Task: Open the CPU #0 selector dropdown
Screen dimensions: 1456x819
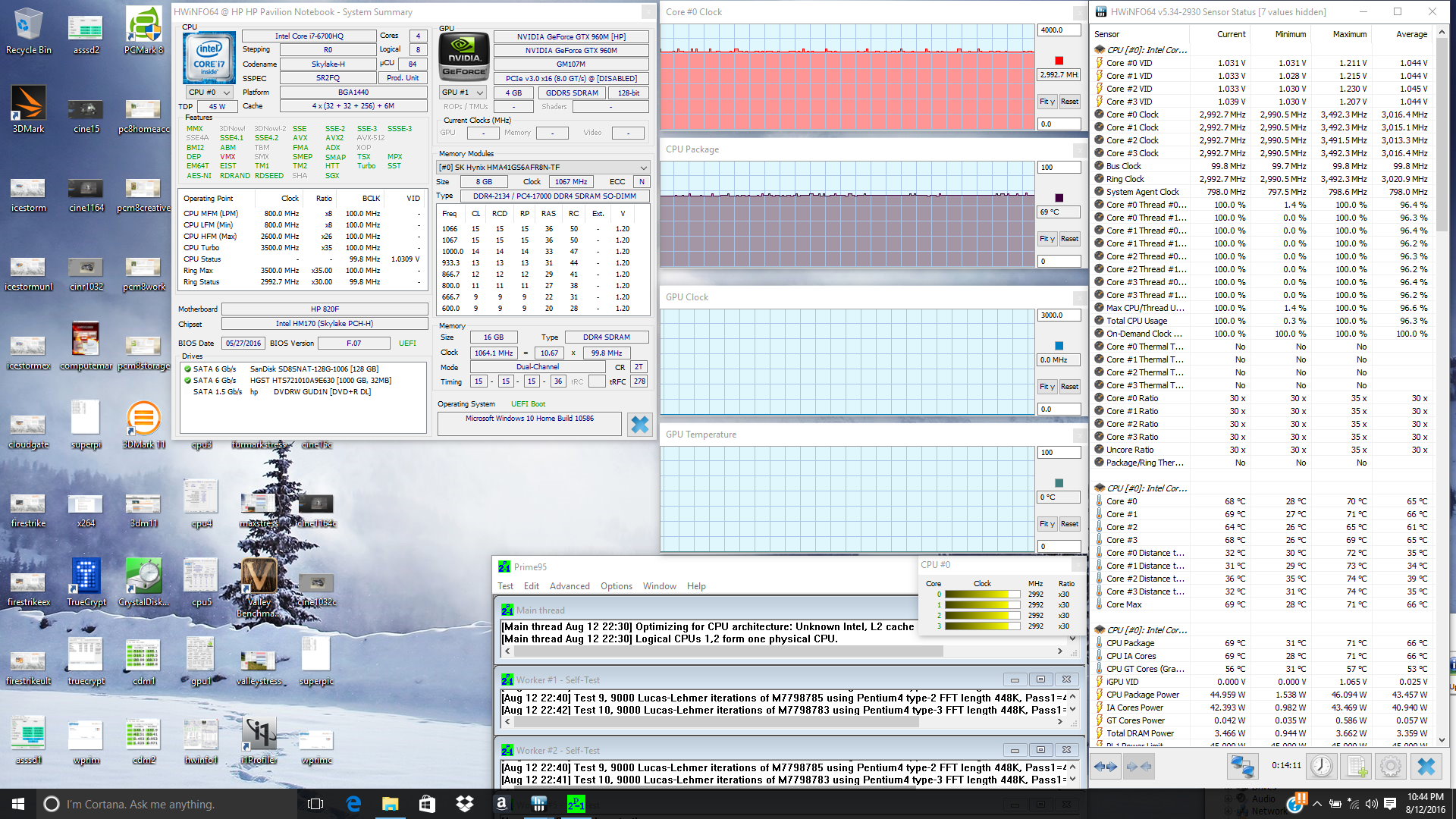Action: point(209,93)
